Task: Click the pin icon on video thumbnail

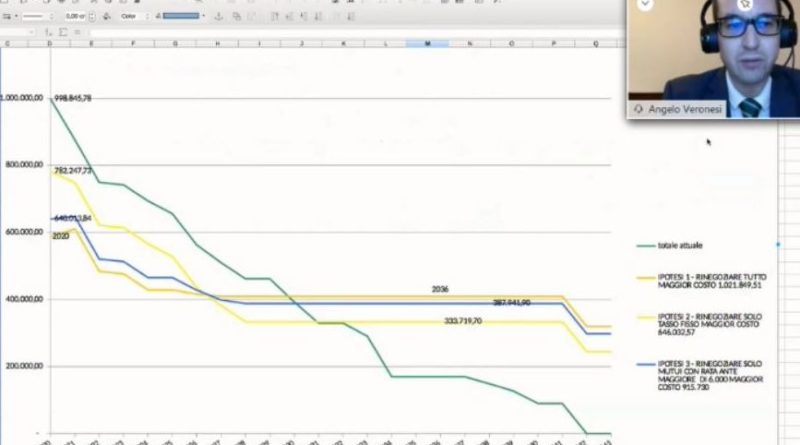Action: (x=746, y=5)
